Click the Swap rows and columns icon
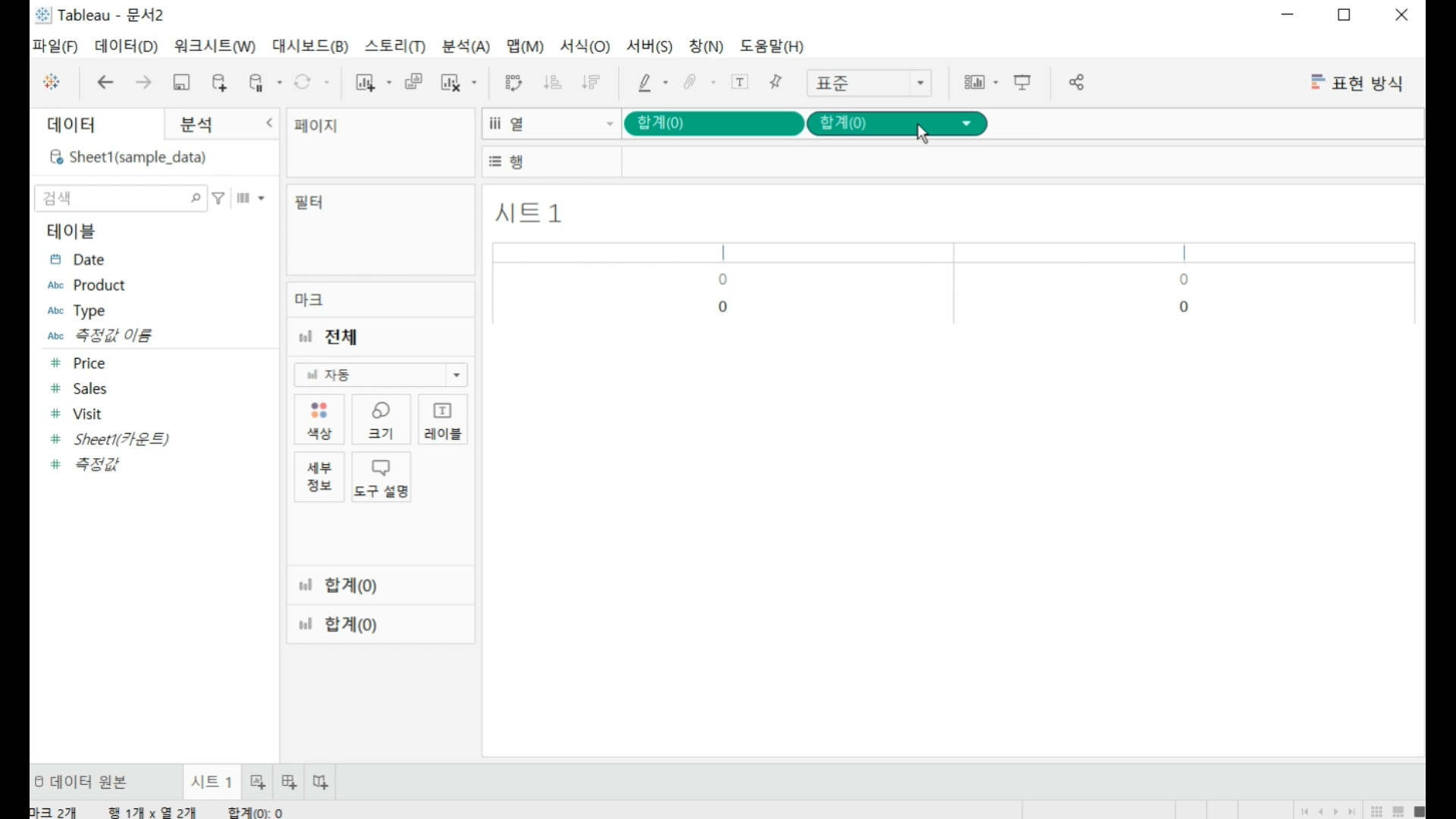This screenshot has height=819, width=1456. click(513, 83)
